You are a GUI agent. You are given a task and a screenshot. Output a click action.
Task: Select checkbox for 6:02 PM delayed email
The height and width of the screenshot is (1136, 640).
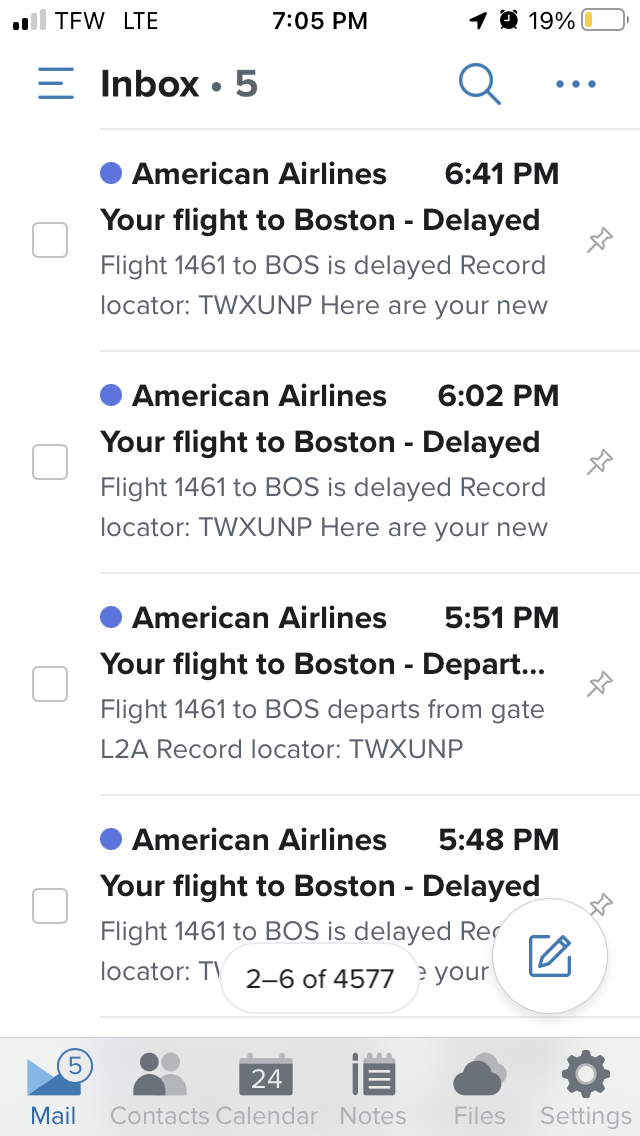[50, 462]
